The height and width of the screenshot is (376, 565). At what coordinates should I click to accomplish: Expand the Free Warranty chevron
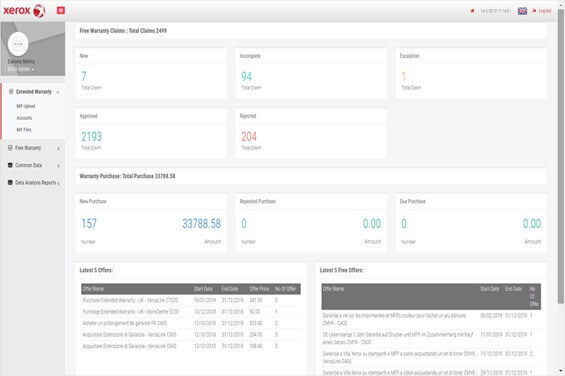click(x=58, y=148)
